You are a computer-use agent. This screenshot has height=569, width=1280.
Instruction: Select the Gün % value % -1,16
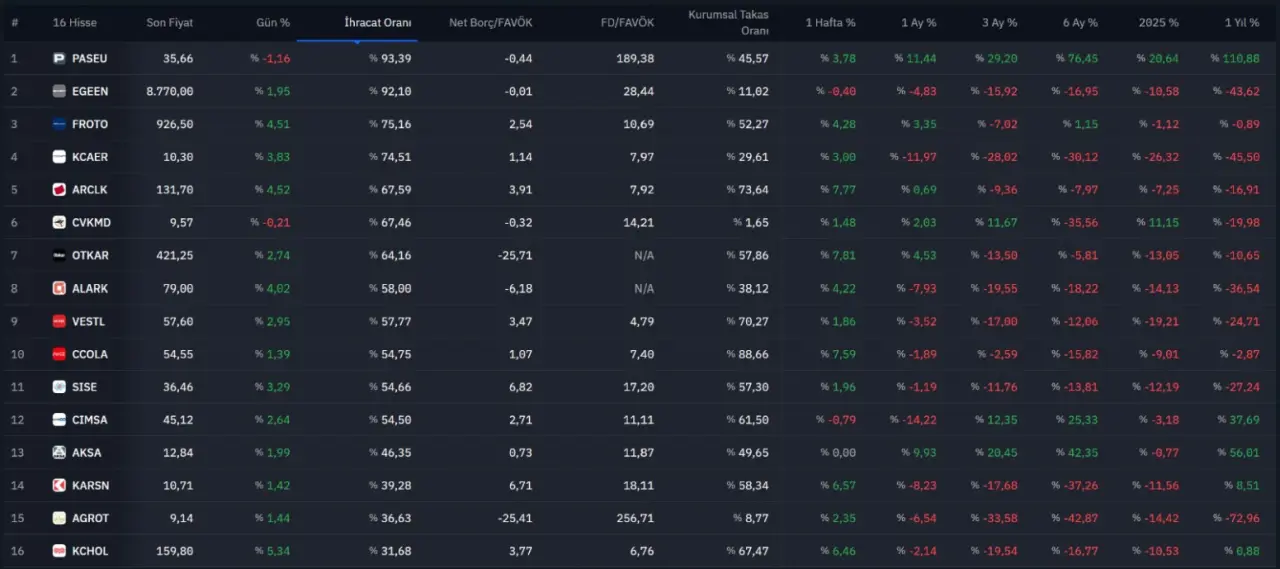coord(271,59)
